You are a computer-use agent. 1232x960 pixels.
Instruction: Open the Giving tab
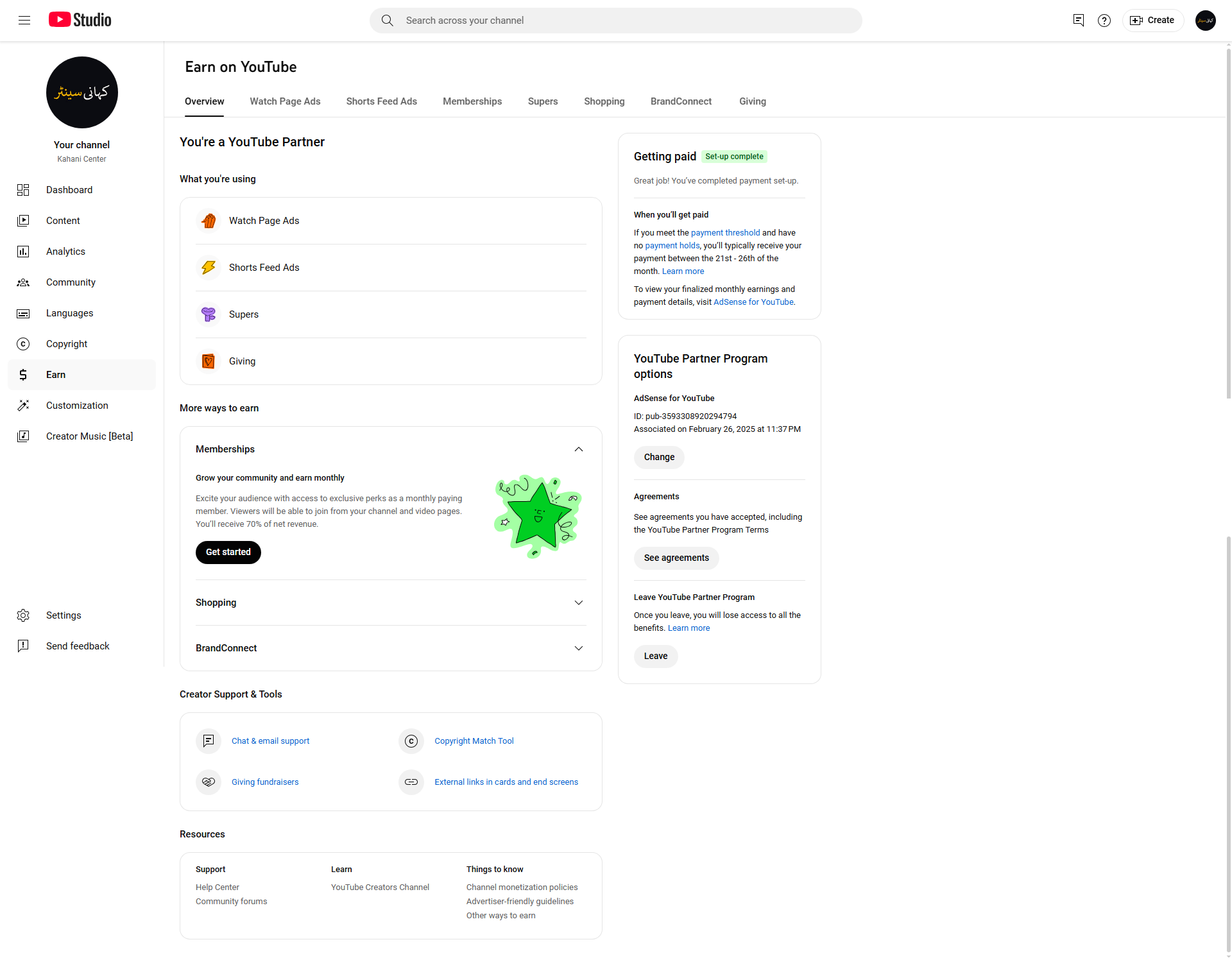tap(753, 101)
